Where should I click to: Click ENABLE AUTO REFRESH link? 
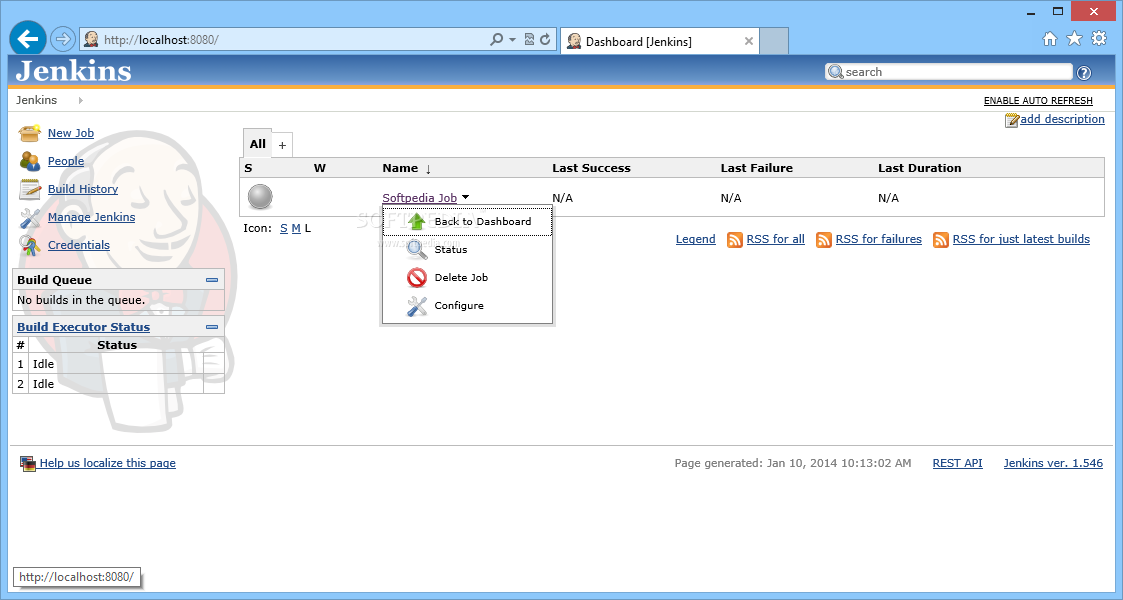(1038, 101)
